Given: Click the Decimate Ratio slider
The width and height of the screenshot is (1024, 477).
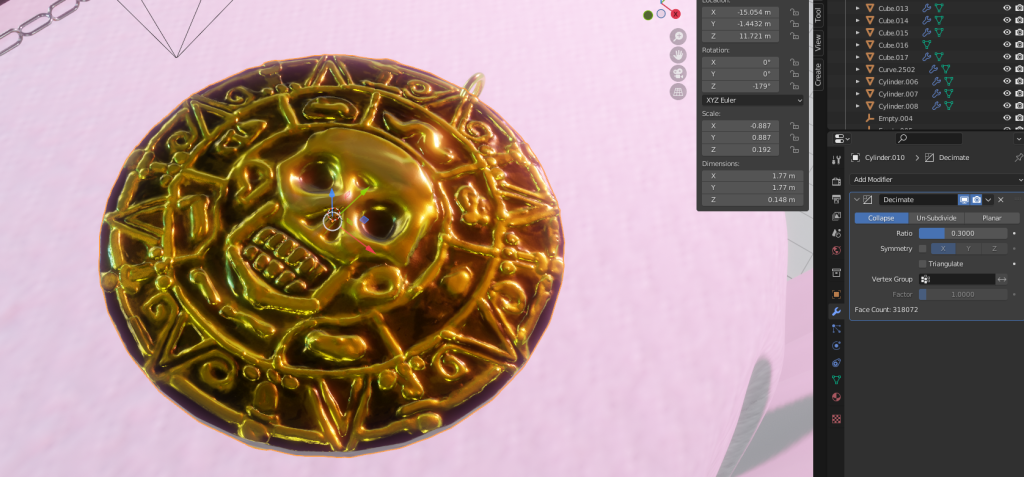Looking at the screenshot, I should pos(963,233).
